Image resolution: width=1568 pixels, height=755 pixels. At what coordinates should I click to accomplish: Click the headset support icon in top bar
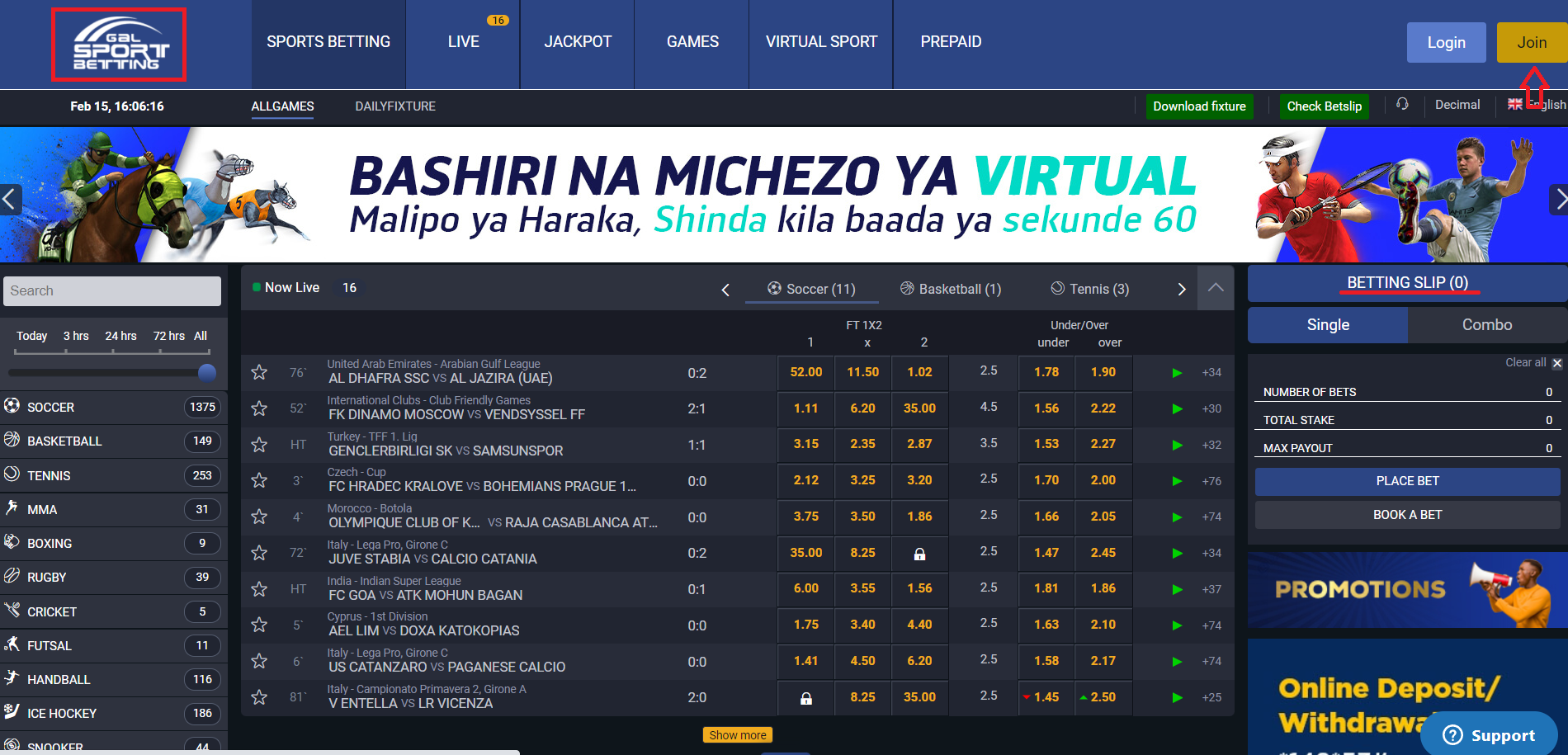[x=1402, y=105]
